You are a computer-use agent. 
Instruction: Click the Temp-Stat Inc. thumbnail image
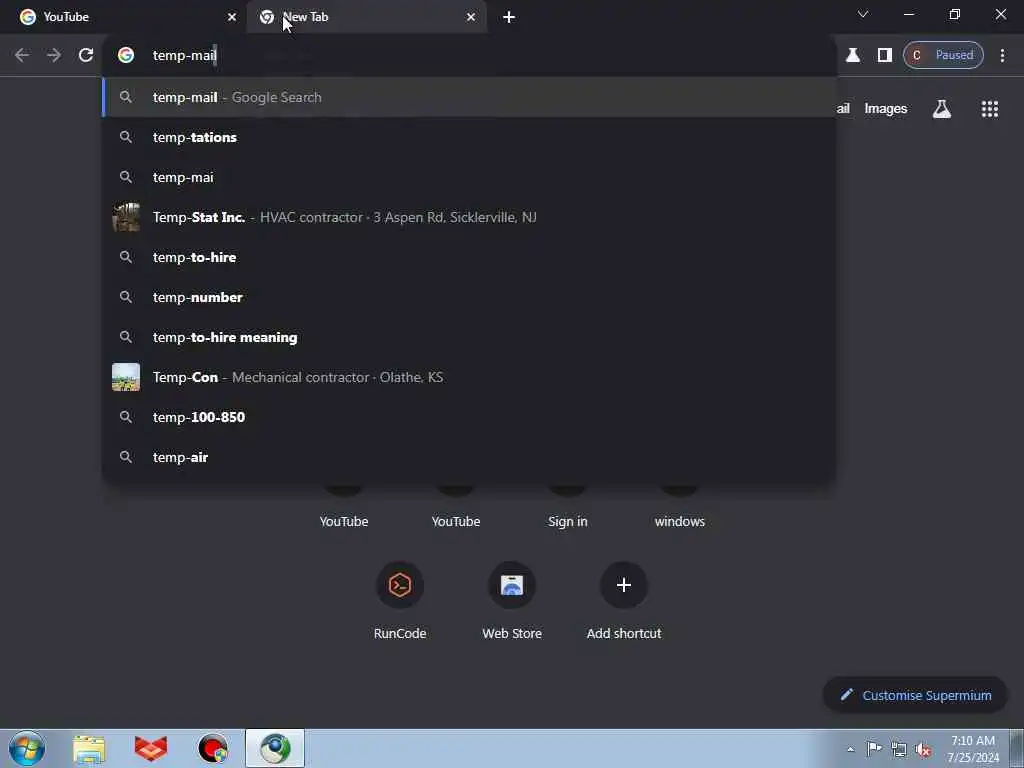[126, 217]
